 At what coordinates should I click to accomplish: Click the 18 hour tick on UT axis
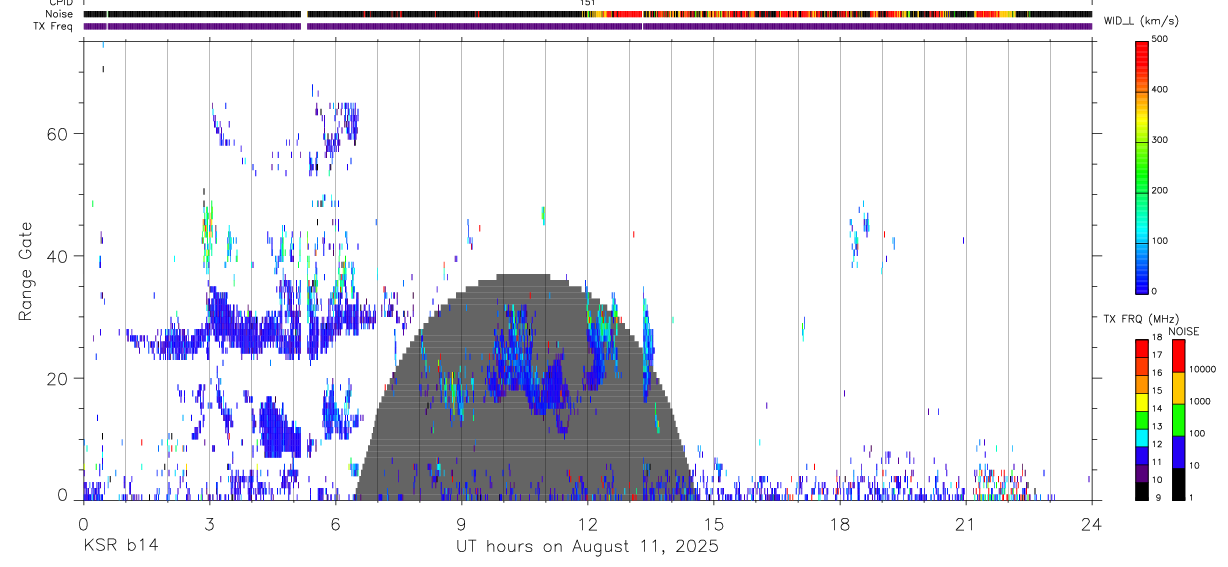pyautogui.click(x=839, y=523)
